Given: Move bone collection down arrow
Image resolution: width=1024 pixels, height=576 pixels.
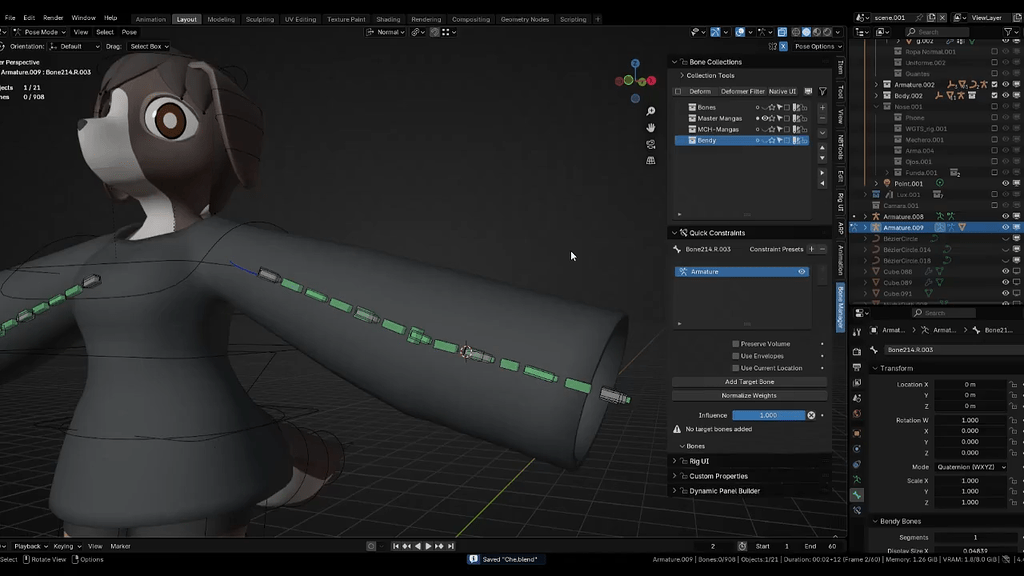Looking at the screenshot, I should point(822,158).
